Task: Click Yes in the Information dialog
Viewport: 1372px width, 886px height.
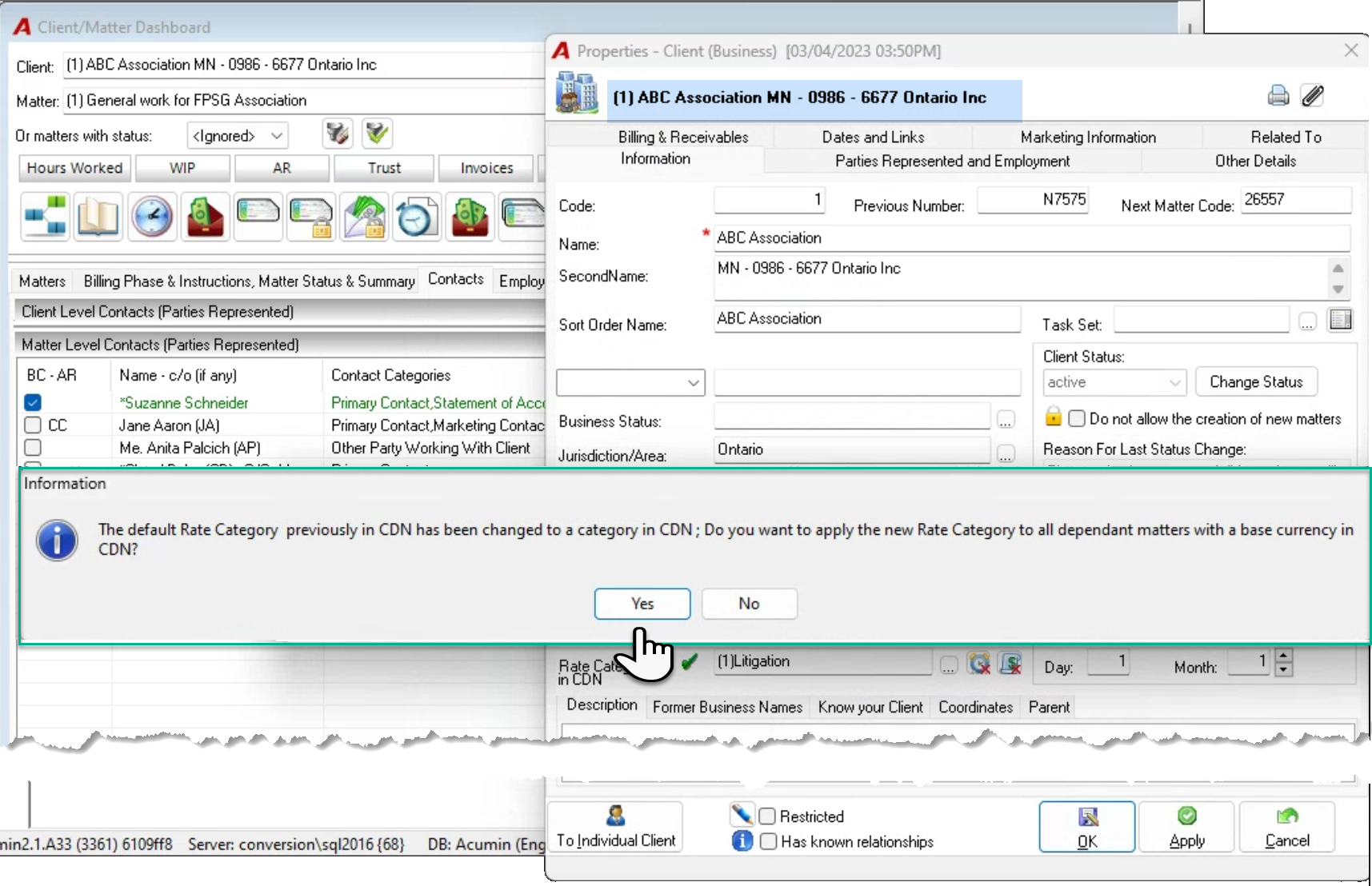Action: (642, 604)
